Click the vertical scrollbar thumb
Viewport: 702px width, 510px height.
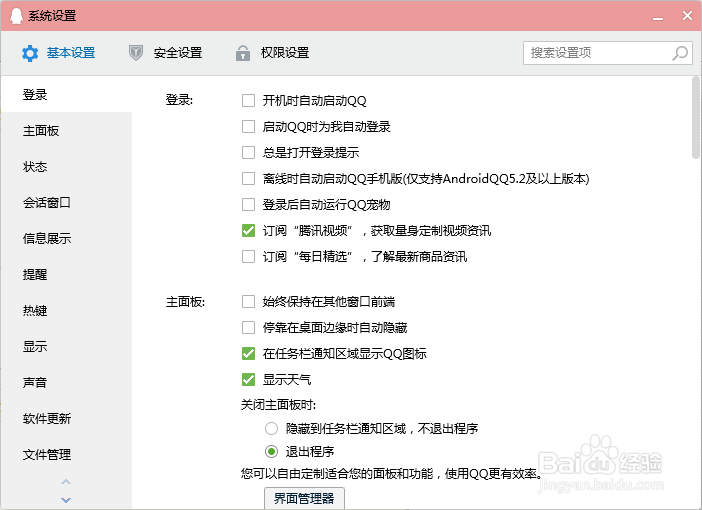point(696,118)
